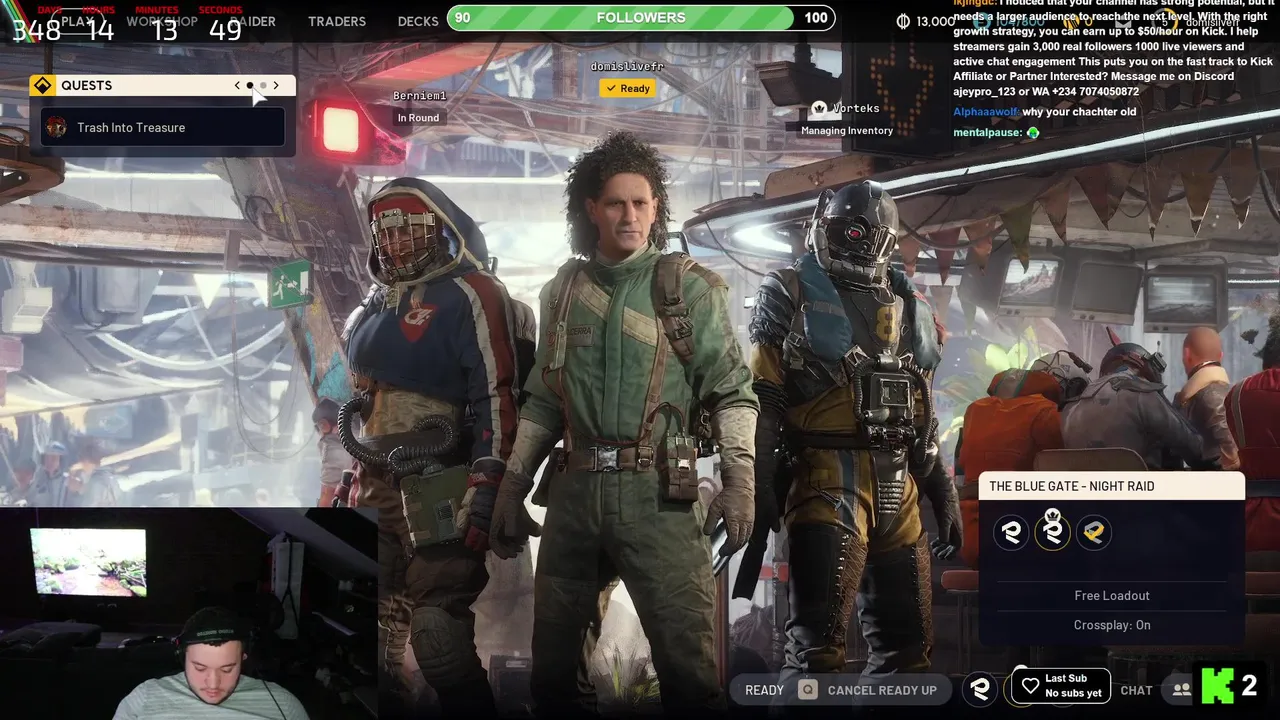Open the PLAY tab
Screen dimensions: 1280x720
pyautogui.click(x=77, y=21)
